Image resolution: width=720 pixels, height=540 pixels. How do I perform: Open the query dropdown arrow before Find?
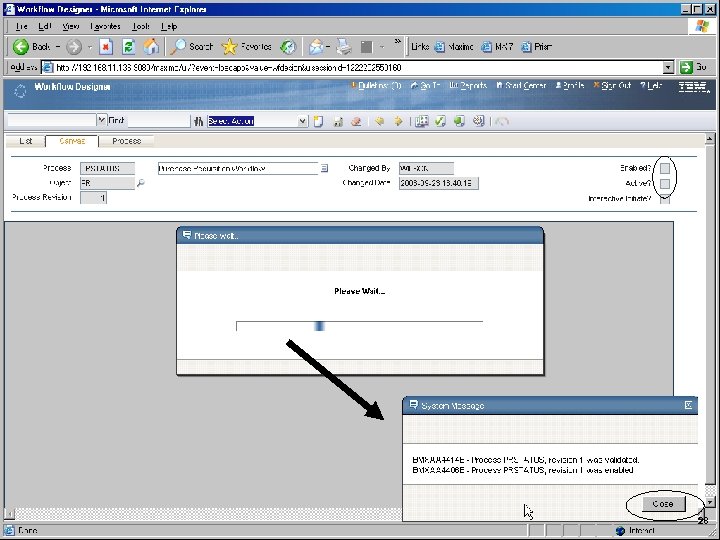(101, 120)
